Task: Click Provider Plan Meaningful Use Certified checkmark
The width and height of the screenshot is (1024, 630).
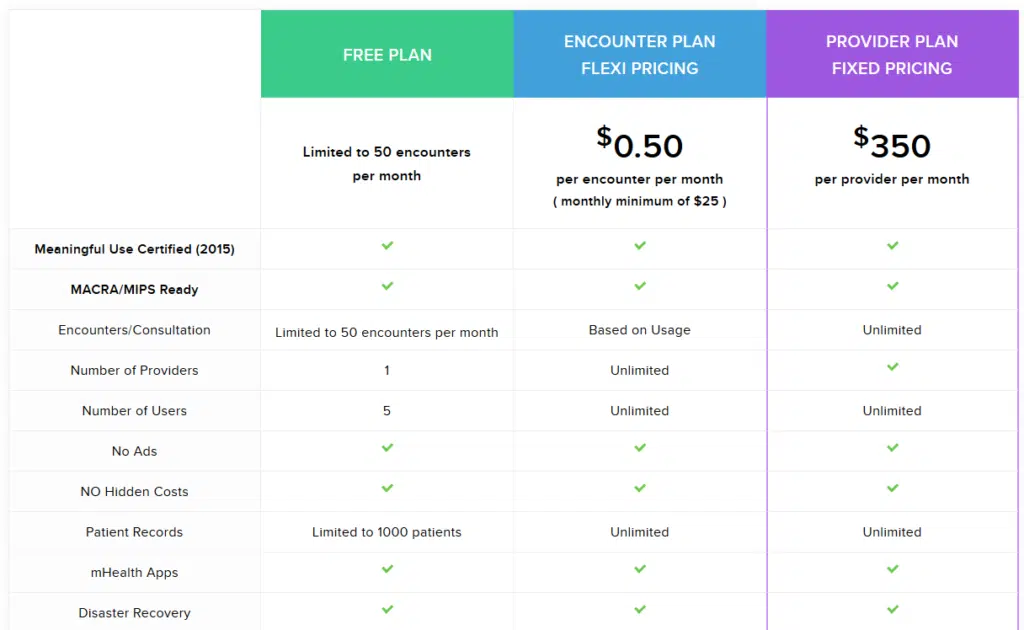Action: click(892, 246)
